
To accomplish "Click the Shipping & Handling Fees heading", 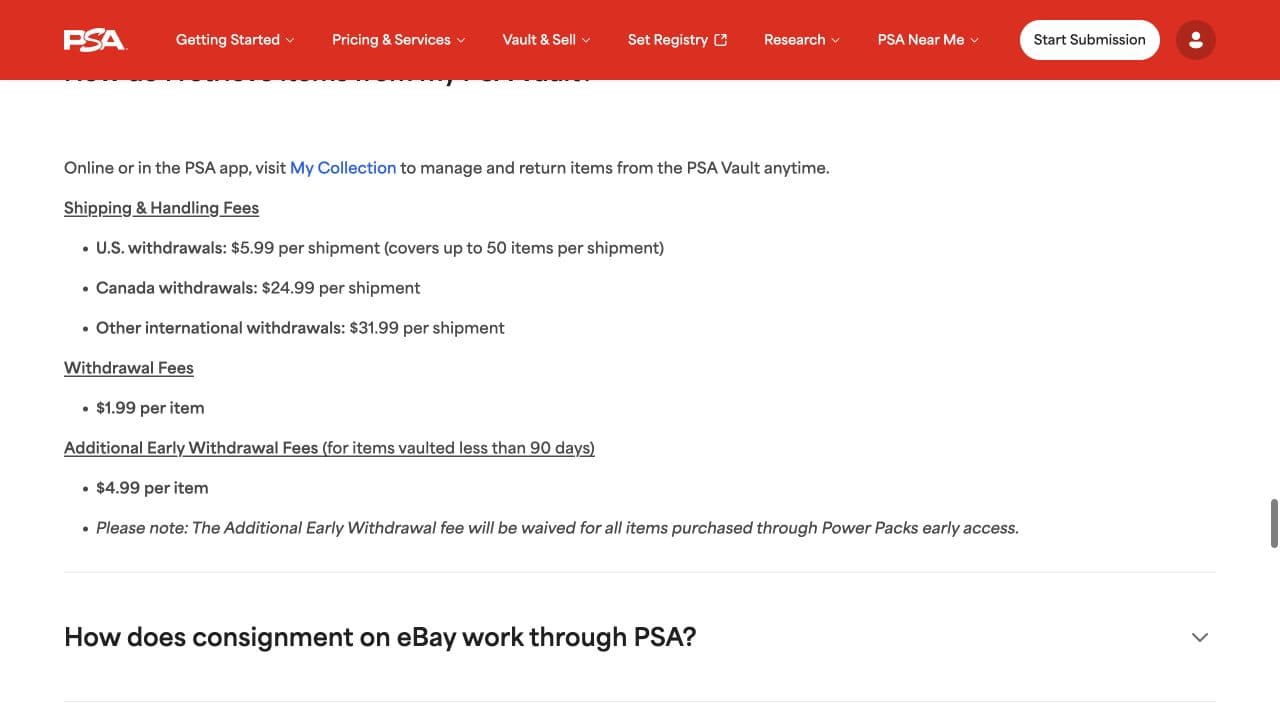I will [x=161, y=208].
